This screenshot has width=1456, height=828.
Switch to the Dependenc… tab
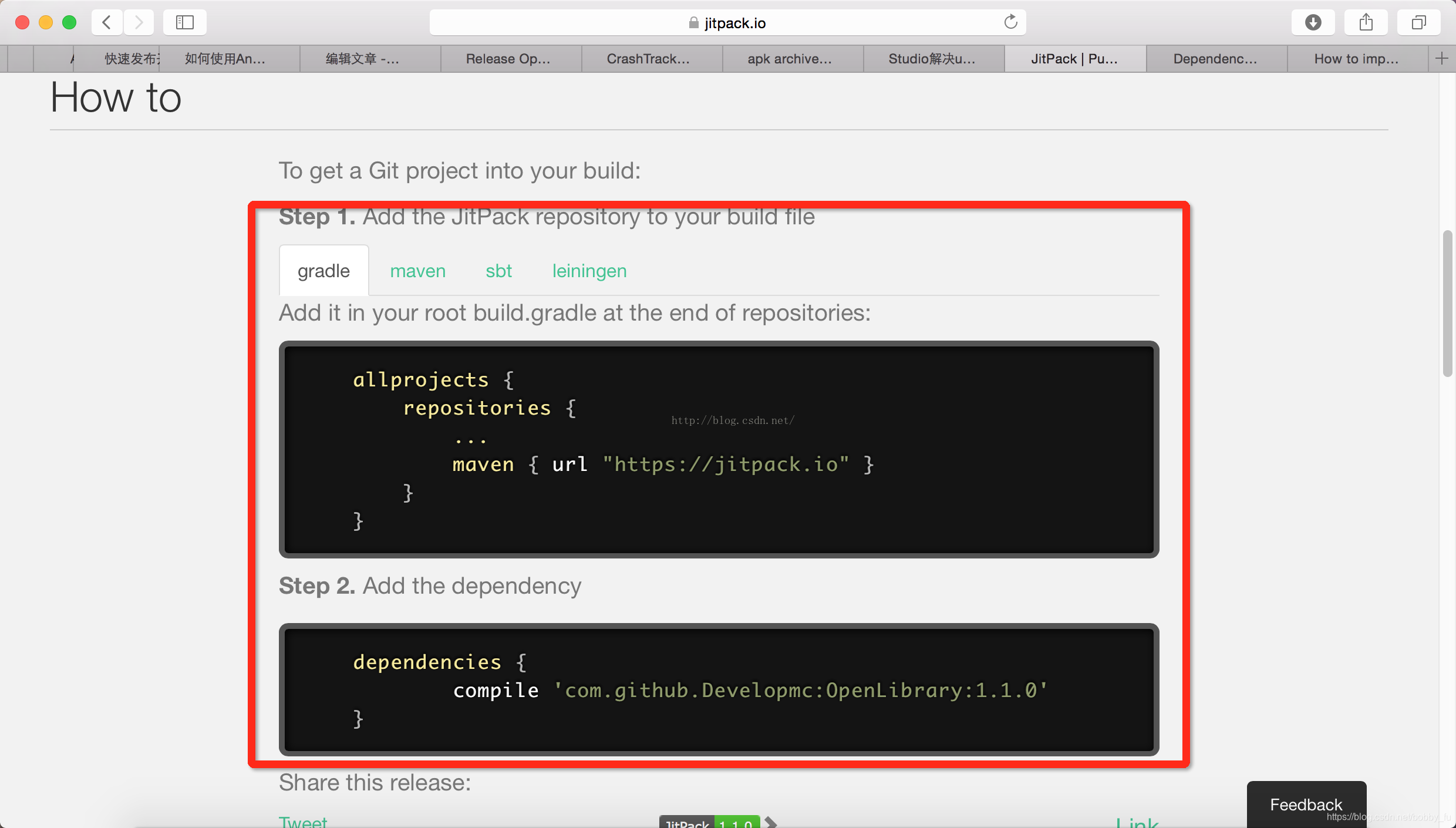[1216, 59]
